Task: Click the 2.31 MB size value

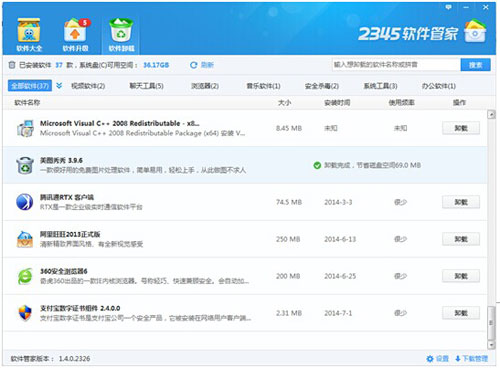Action: (289, 313)
